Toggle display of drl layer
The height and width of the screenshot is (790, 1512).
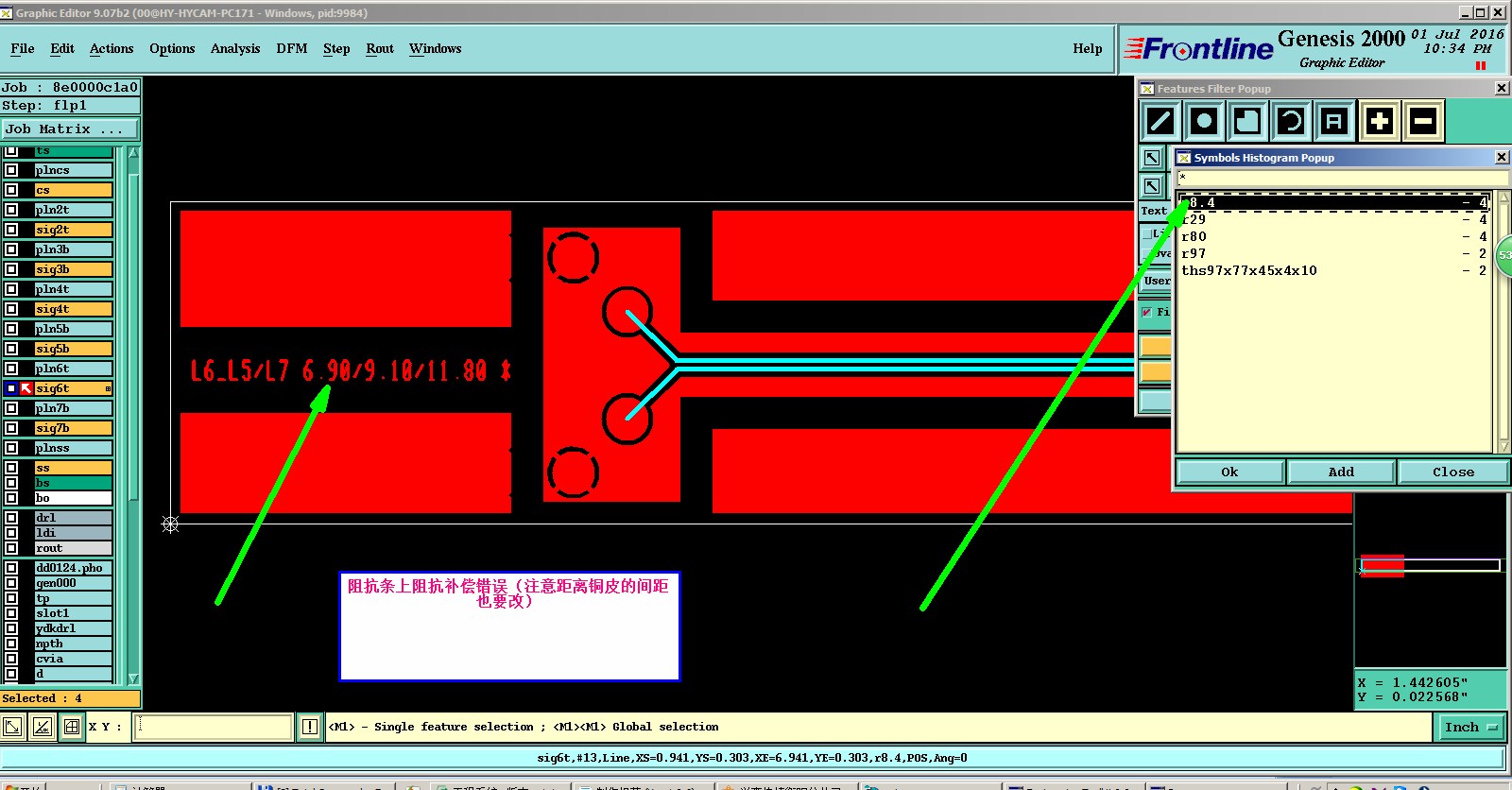11,518
